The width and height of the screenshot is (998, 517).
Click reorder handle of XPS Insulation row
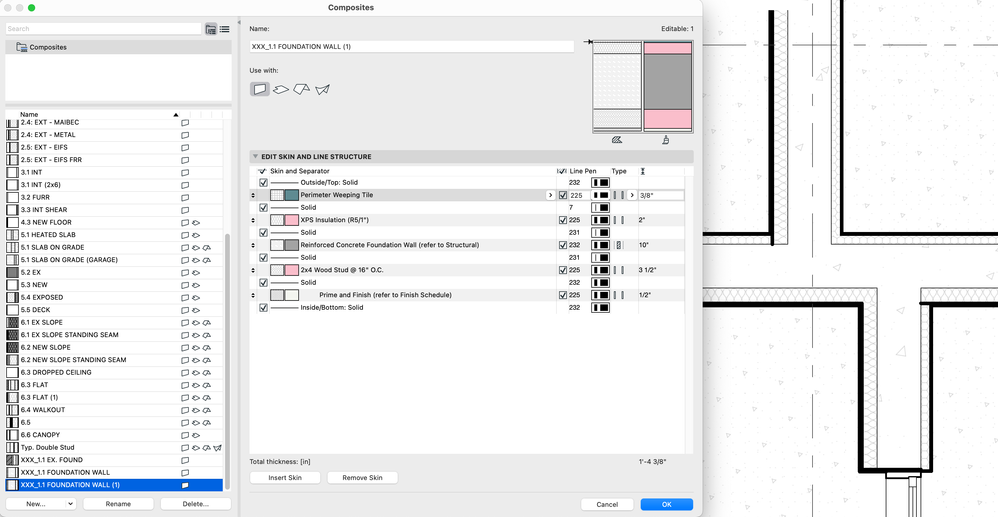[x=254, y=220]
